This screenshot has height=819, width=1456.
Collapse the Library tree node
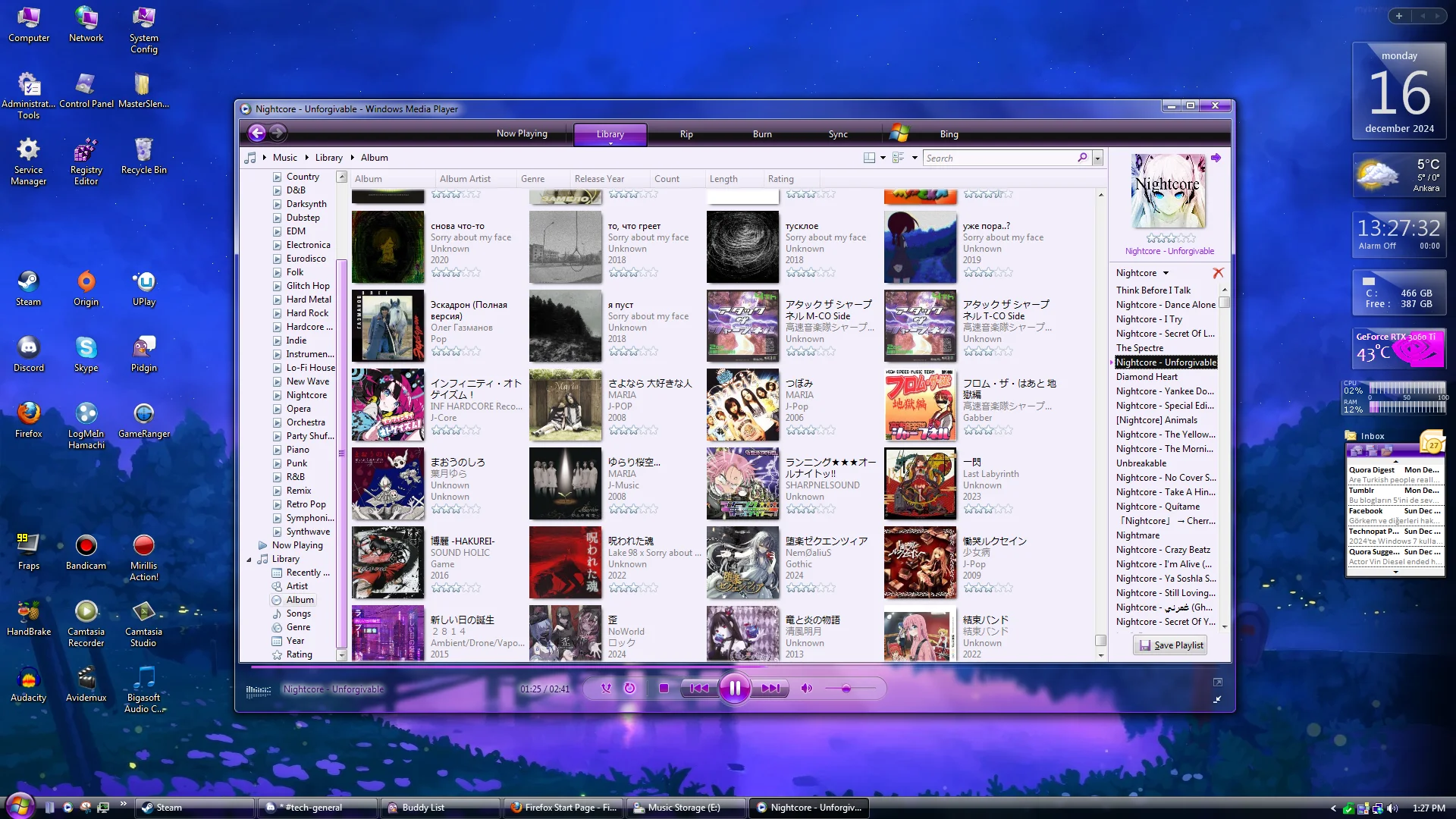click(249, 560)
